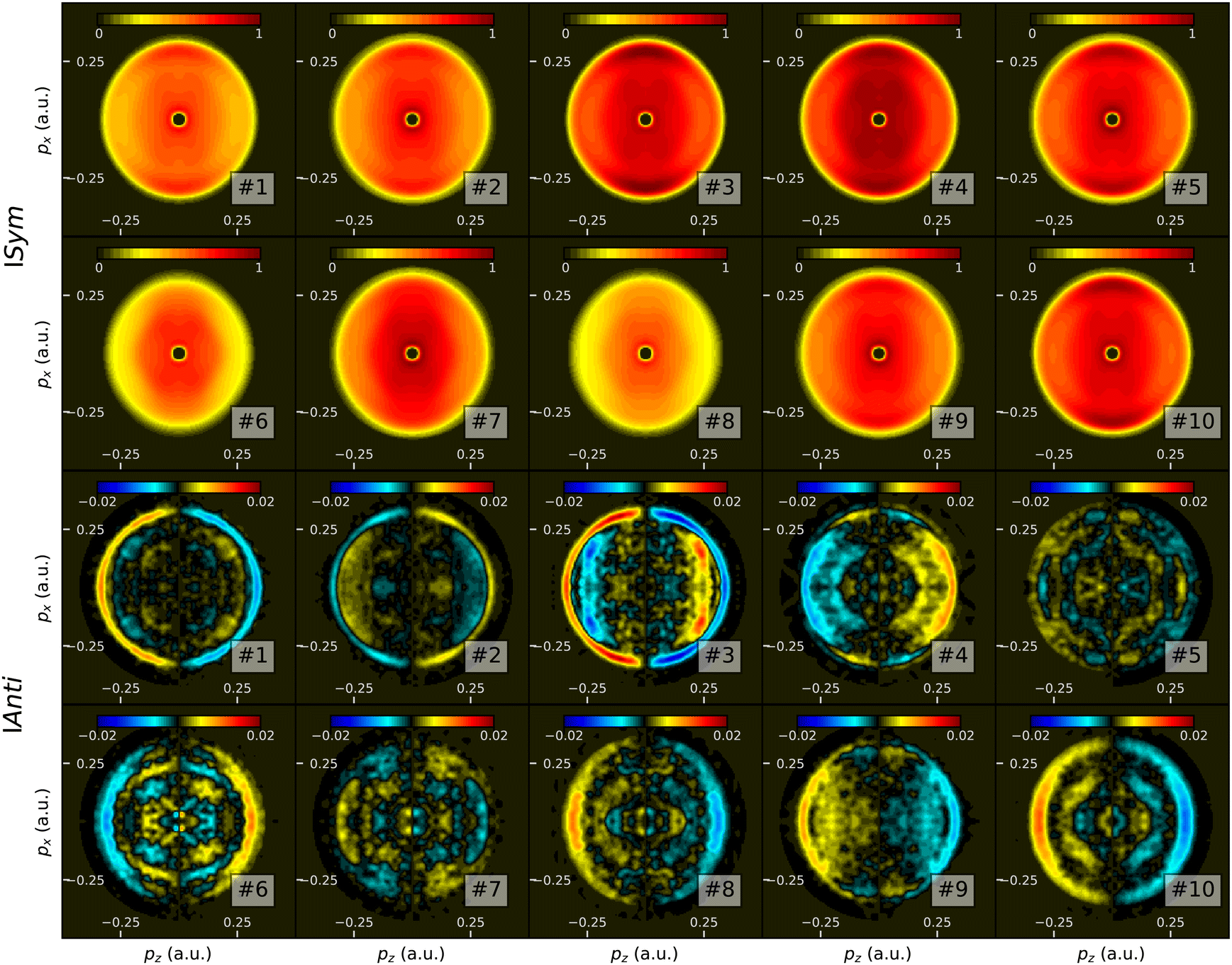This screenshot has width=1232, height=965.
Task: Click the px (a.u.) axis label of bottom row
Action: click(45, 822)
